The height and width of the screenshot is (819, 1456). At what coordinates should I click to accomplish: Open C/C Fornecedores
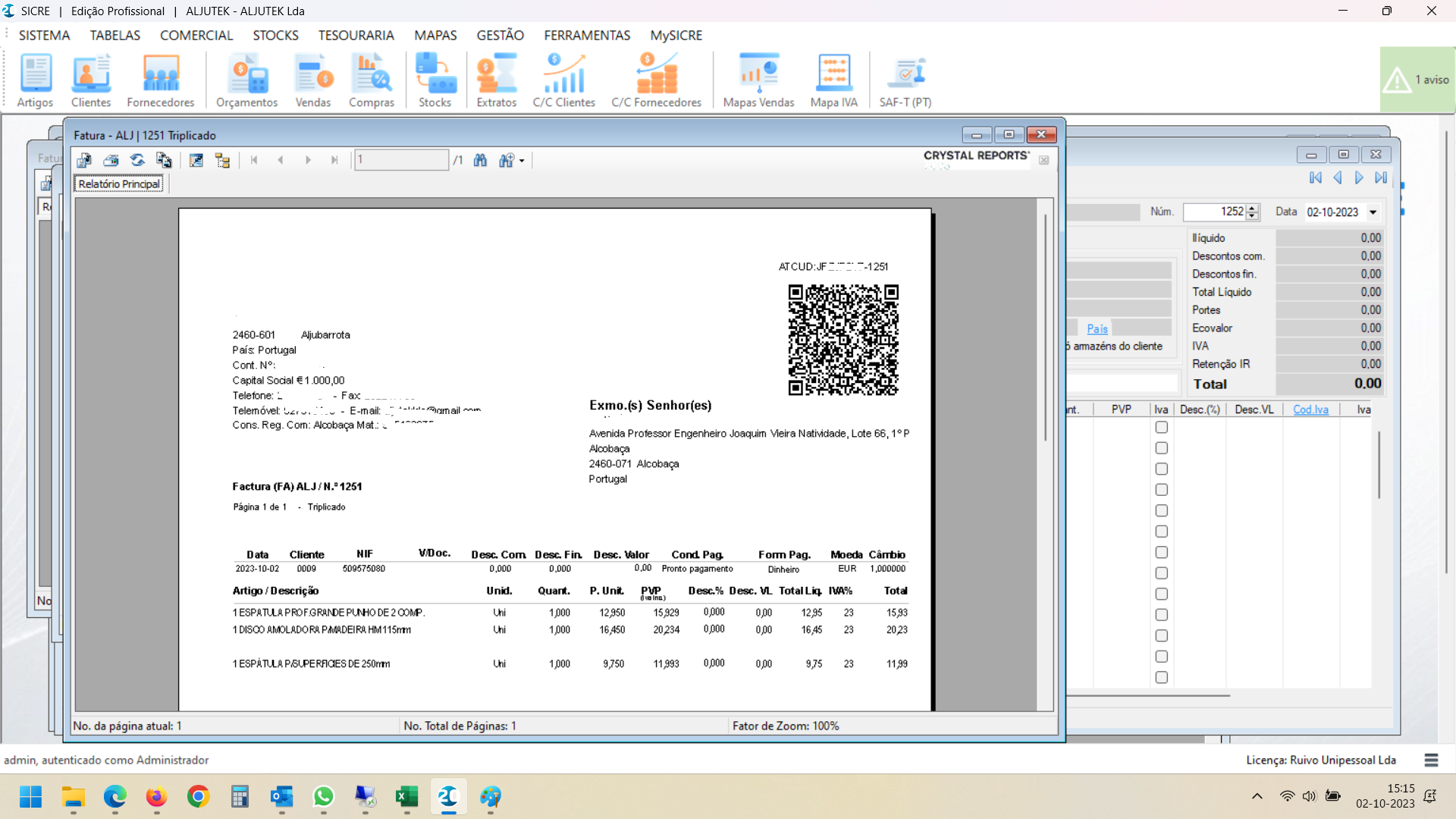click(x=657, y=80)
